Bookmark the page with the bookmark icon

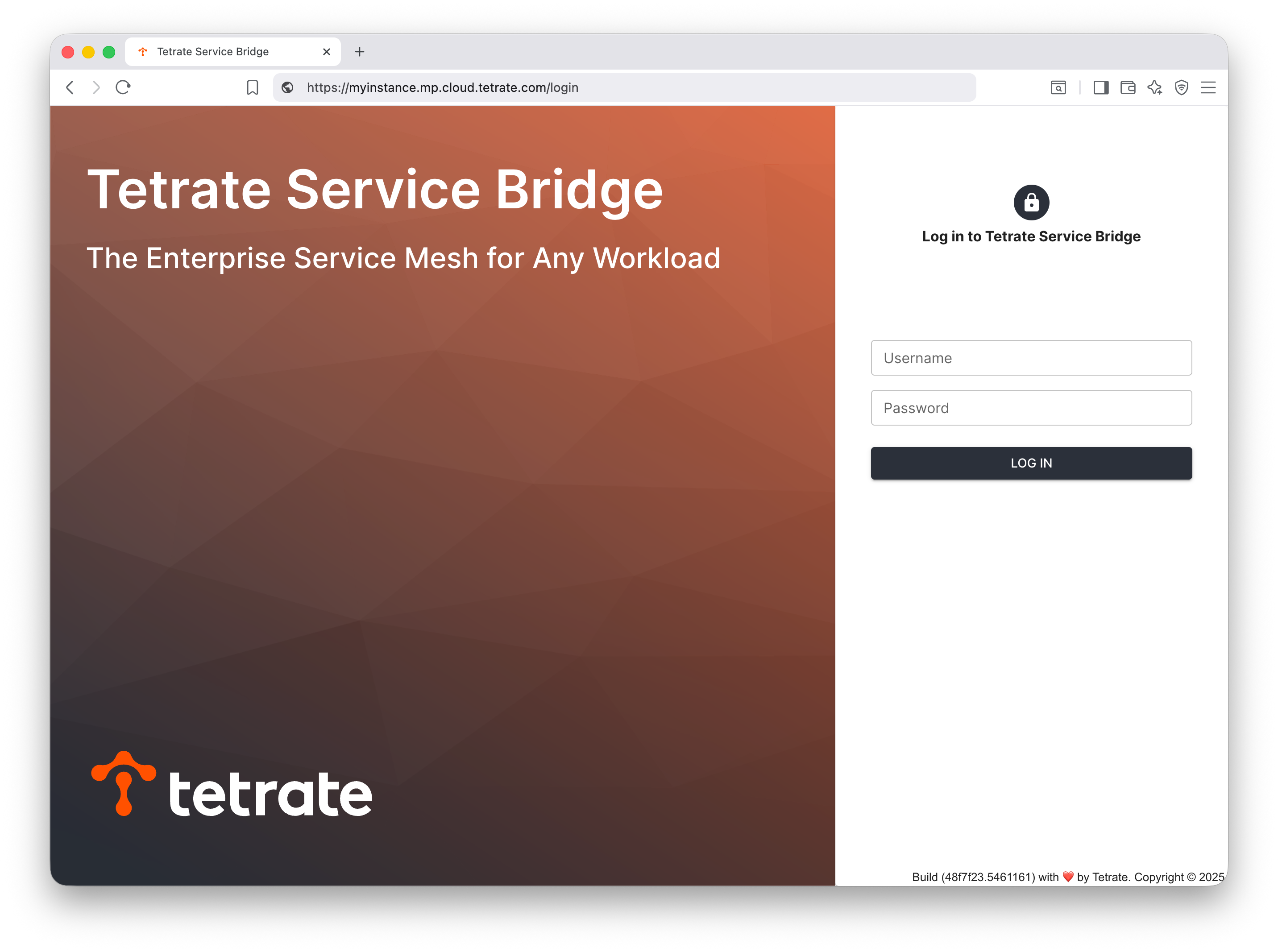click(253, 87)
